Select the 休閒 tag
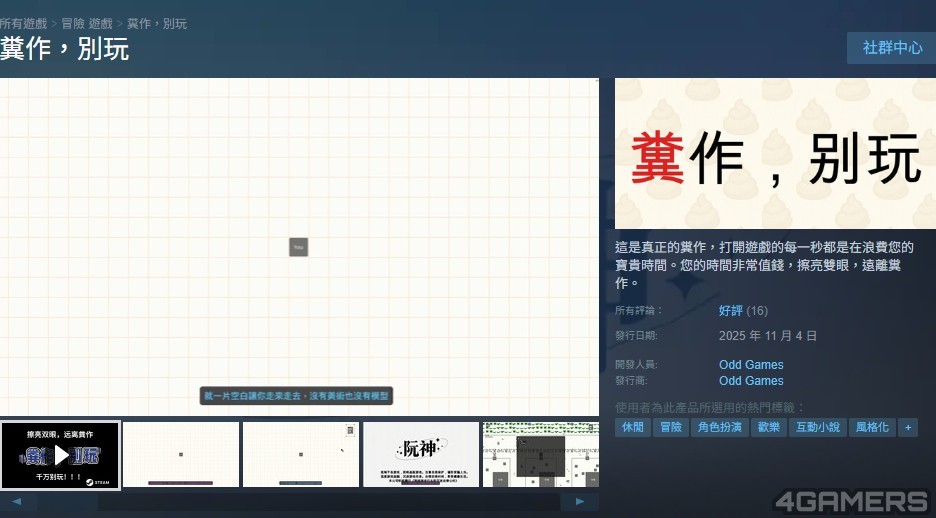Image resolution: width=936 pixels, height=518 pixels. (x=632, y=427)
